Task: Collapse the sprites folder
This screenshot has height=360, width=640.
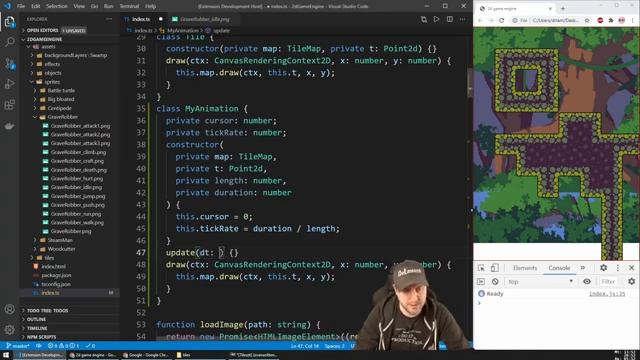Action: (52, 82)
